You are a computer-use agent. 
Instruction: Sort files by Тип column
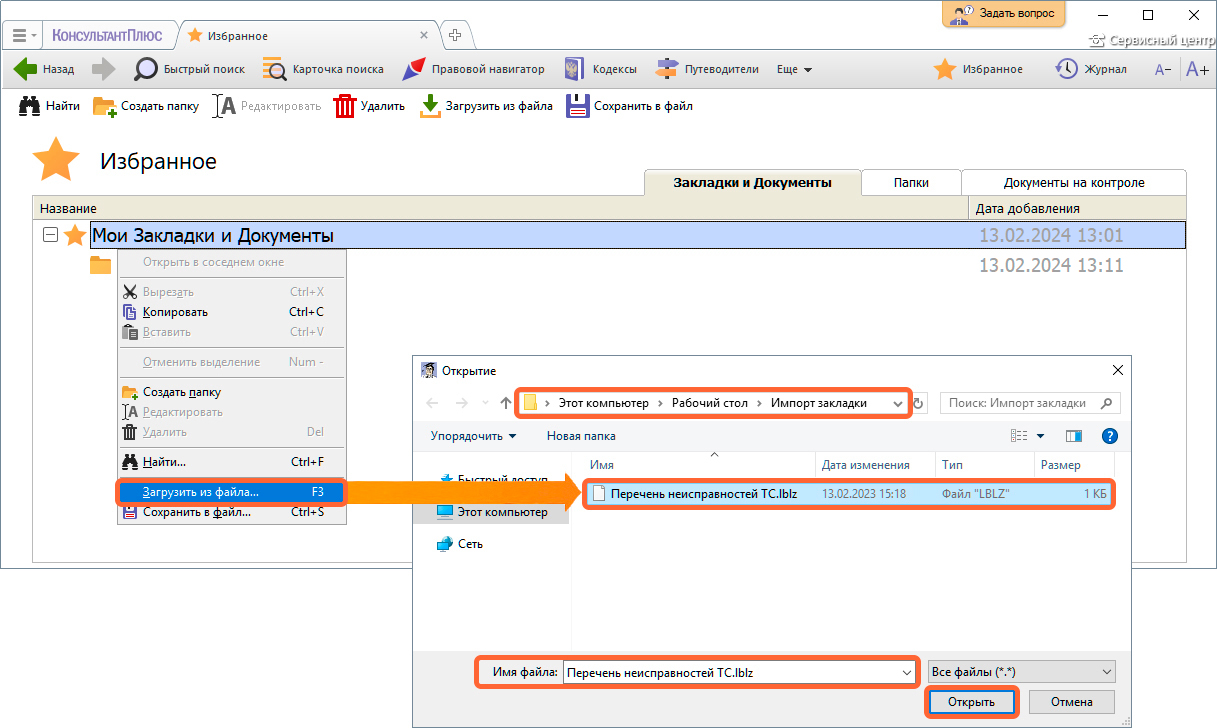point(984,465)
